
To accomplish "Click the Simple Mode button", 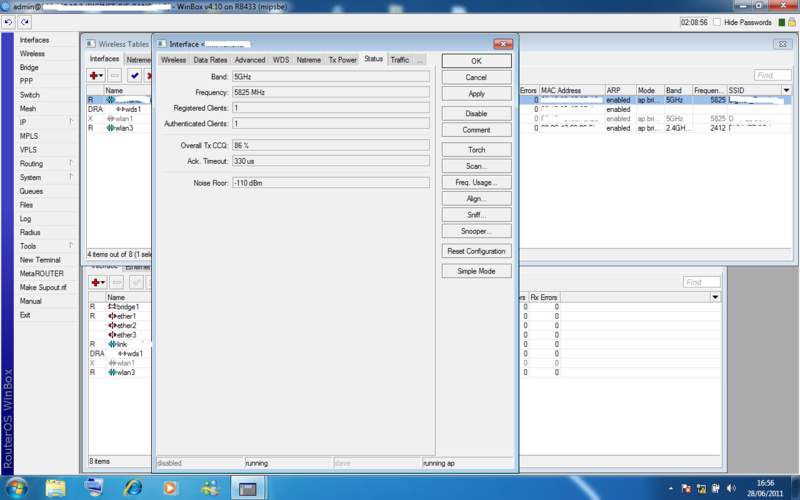I will (x=476, y=271).
